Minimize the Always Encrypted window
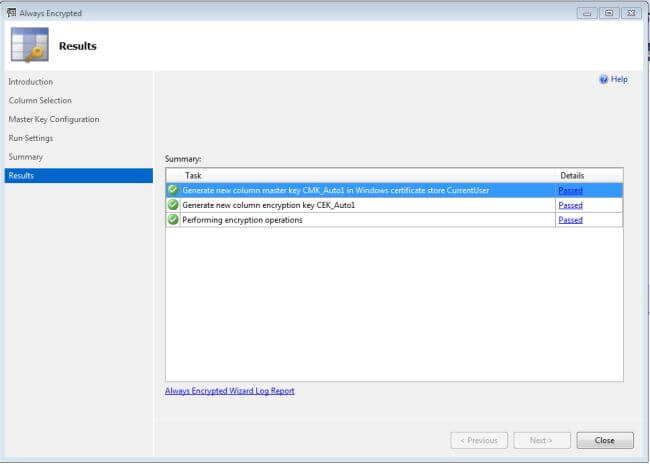650x464 pixels. coord(587,13)
